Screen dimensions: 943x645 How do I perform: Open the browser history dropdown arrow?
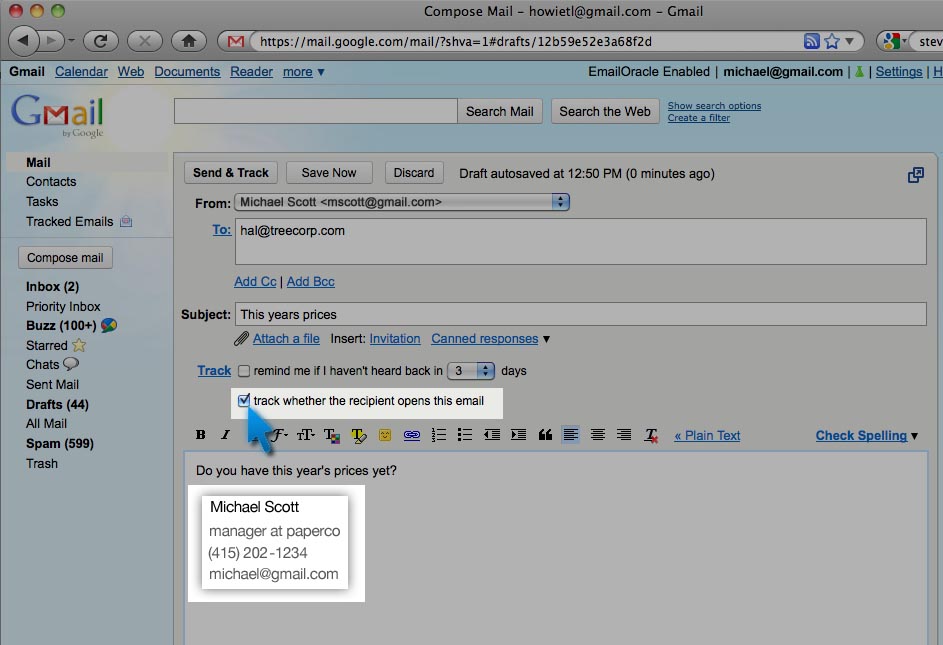(x=71, y=41)
